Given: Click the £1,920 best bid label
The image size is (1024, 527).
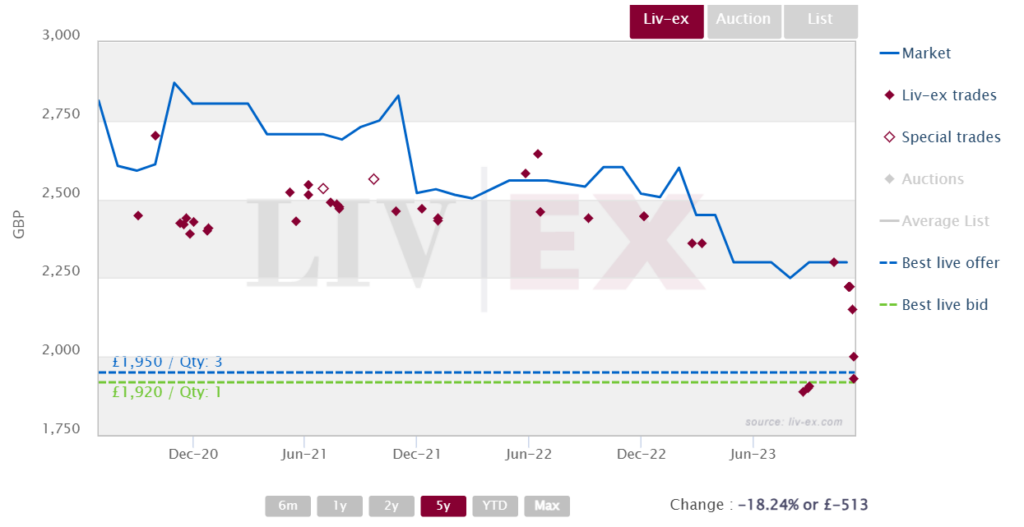Looking at the screenshot, I should [167, 392].
